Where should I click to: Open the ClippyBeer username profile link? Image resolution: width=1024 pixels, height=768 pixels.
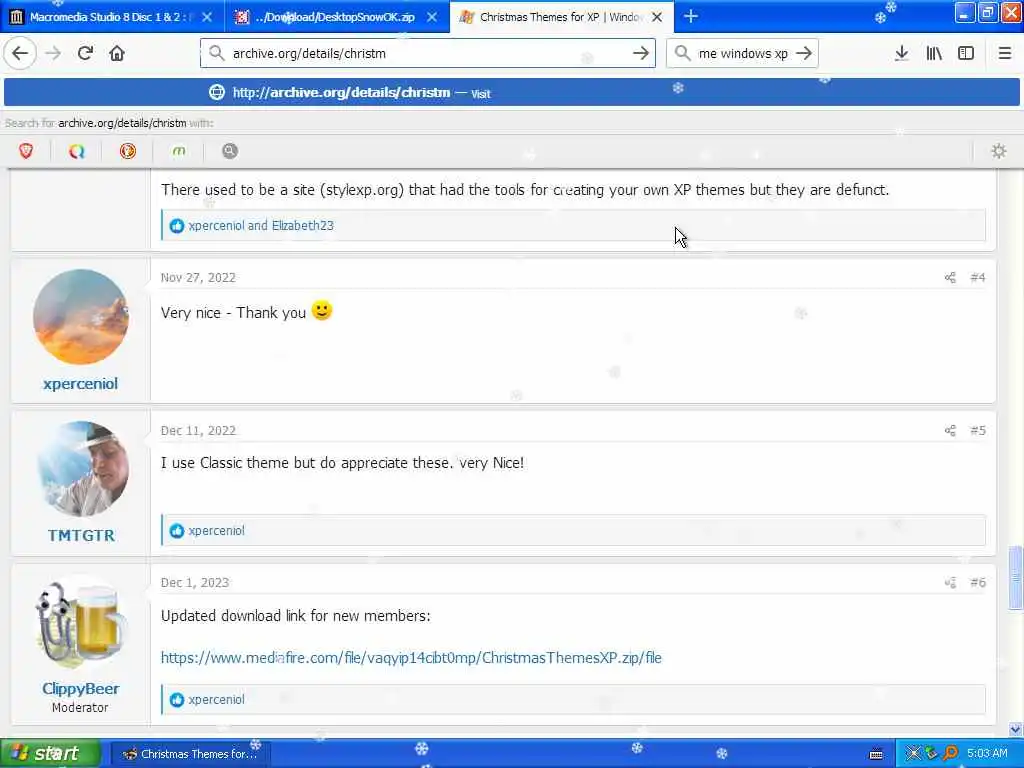80,688
